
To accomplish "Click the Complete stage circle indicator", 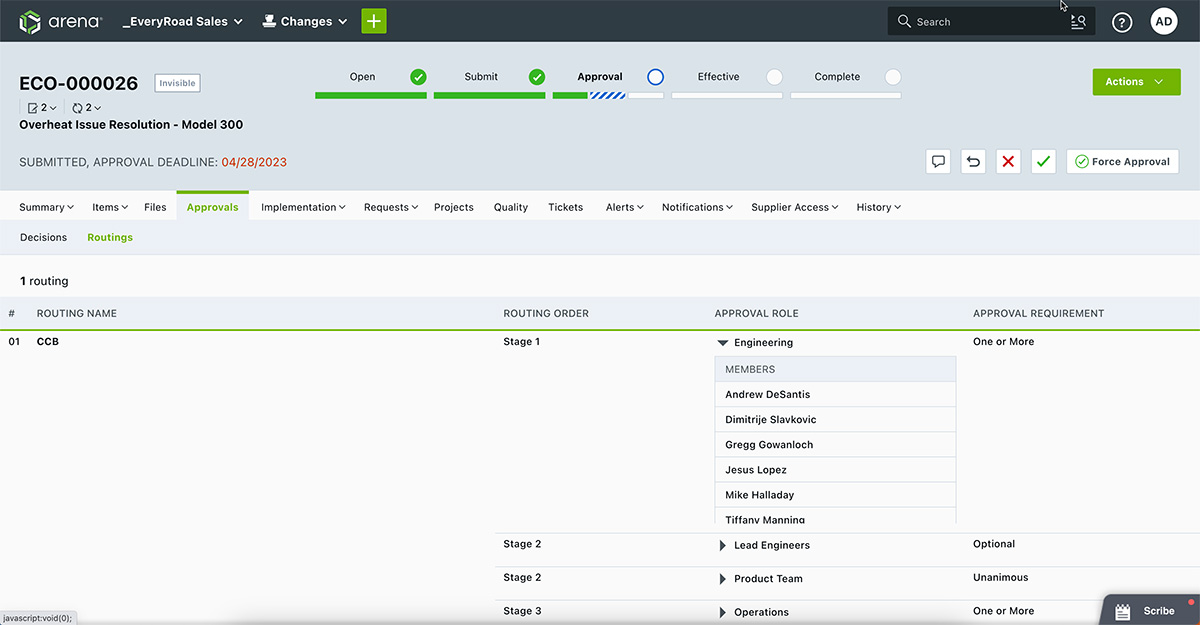I will click(x=893, y=77).
